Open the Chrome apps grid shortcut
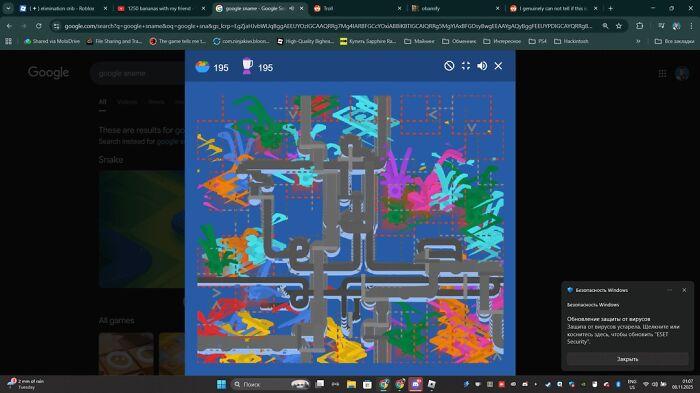 [8, 41]
